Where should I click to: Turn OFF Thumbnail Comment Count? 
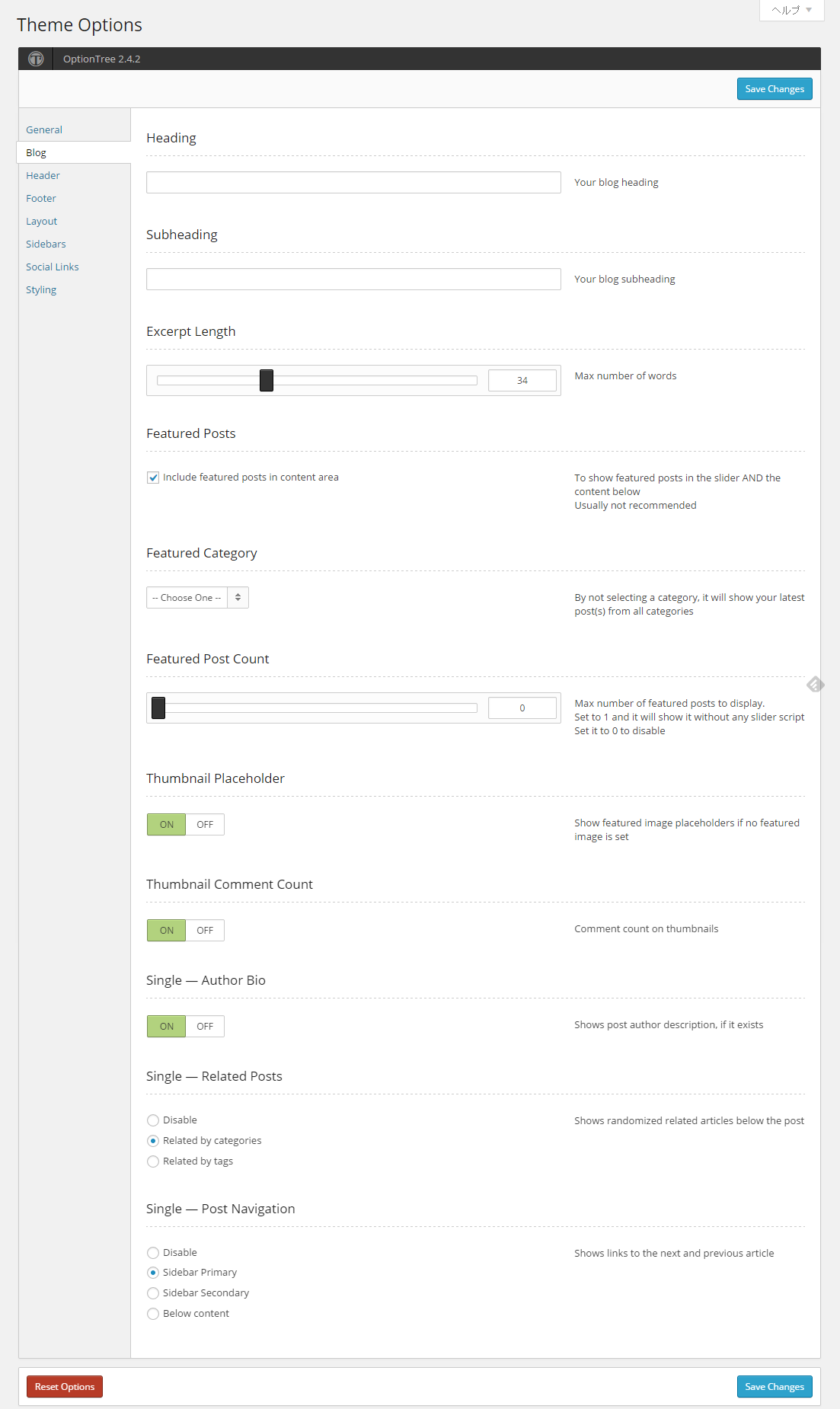tap(205, 931)
